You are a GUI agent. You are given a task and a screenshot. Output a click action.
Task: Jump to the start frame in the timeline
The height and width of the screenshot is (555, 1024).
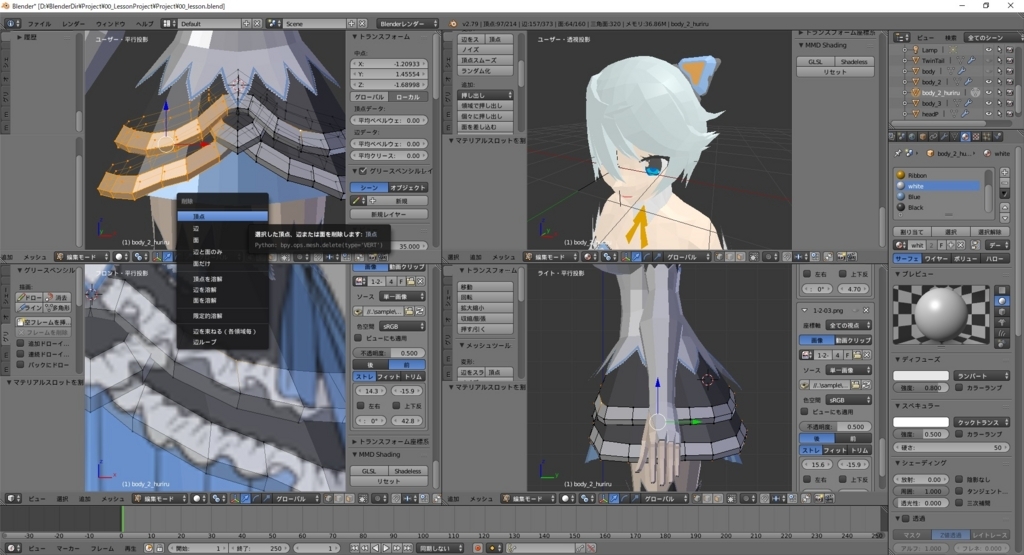click(x=355, y=548)
